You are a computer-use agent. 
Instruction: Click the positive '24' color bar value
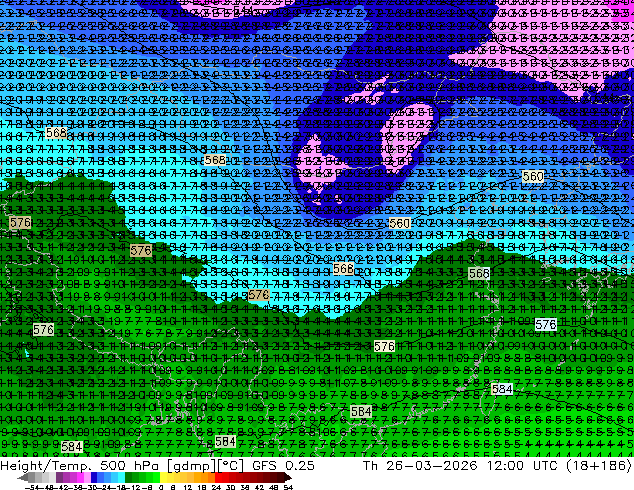[x=216, y=488]
